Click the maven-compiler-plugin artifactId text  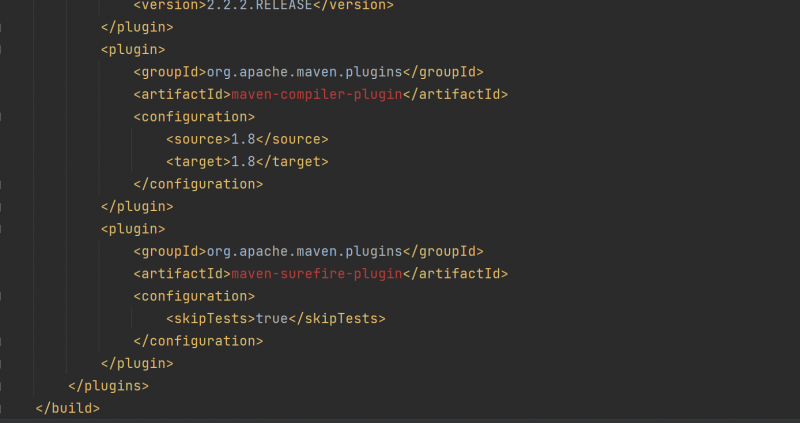click(x=315, y=94)
